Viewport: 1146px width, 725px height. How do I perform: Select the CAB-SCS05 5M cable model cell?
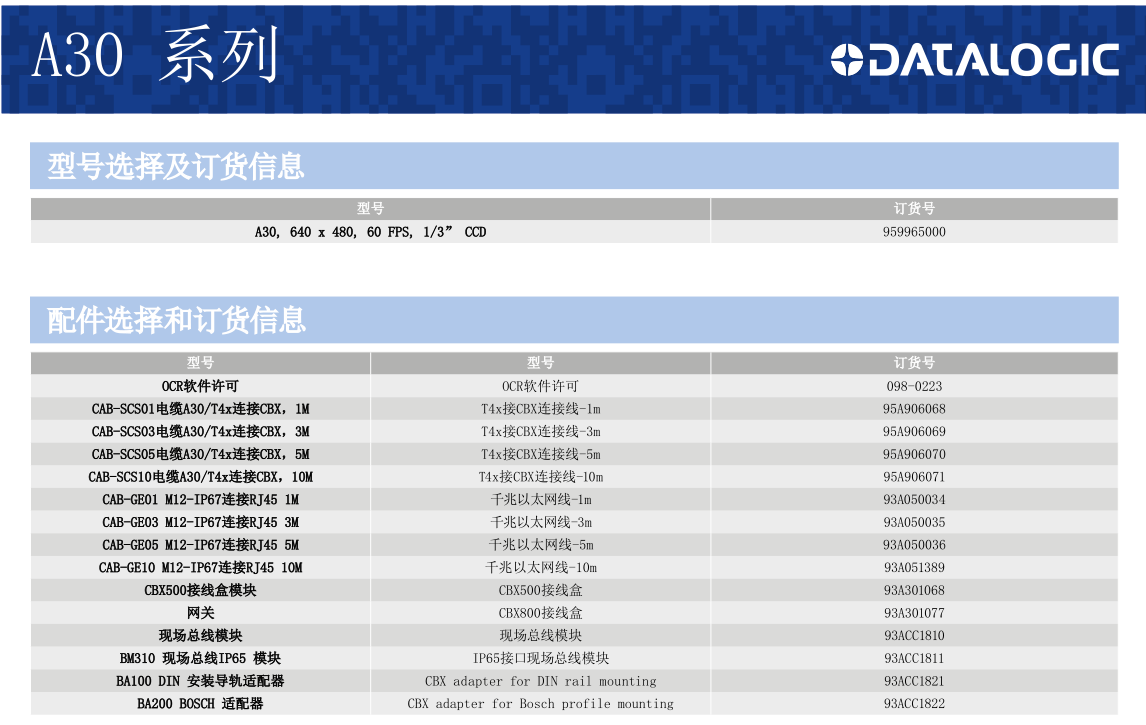[200, 454]
